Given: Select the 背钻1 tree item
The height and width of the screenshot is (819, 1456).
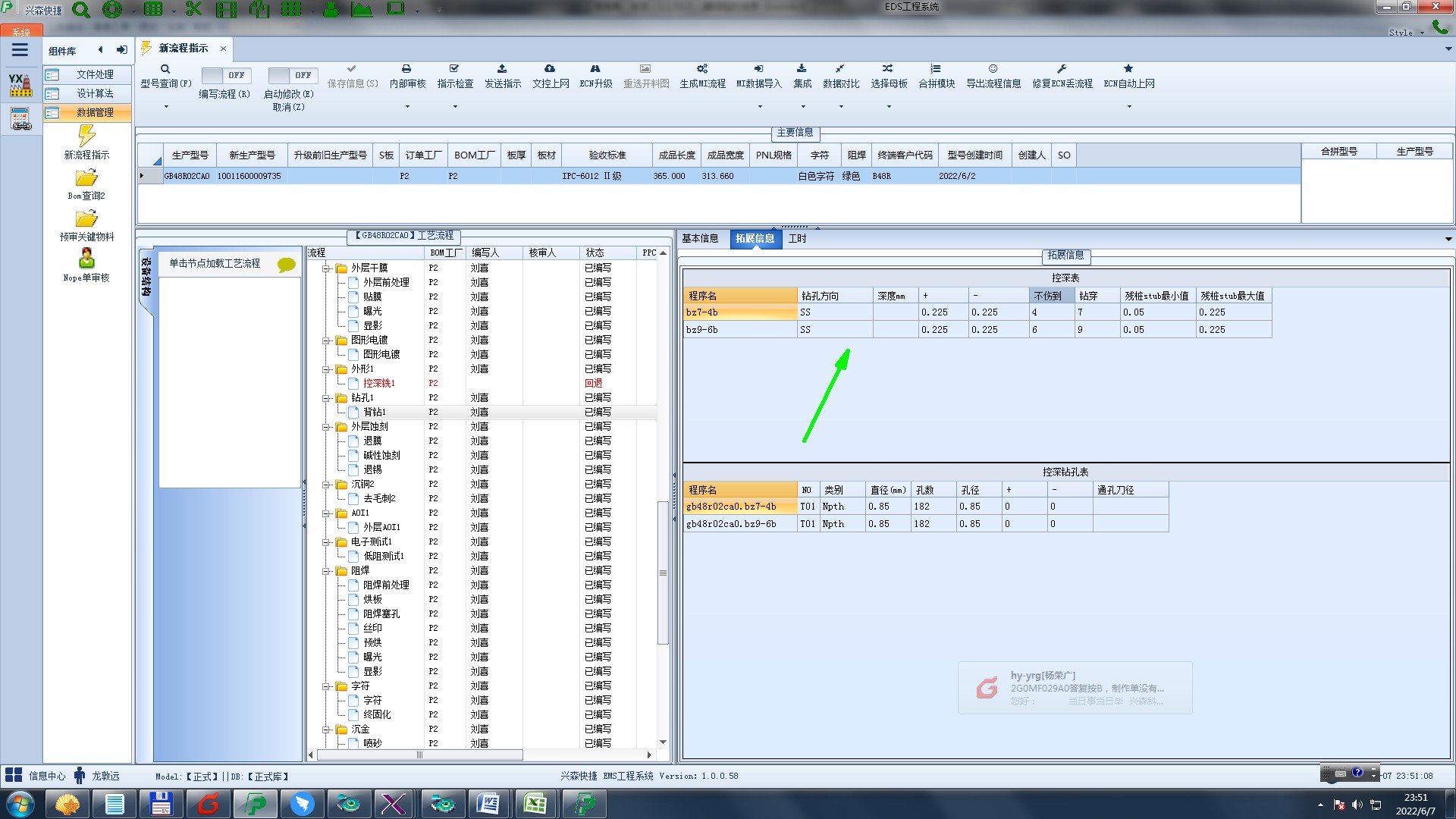Looking at the screenshot, I should [374, 413].
